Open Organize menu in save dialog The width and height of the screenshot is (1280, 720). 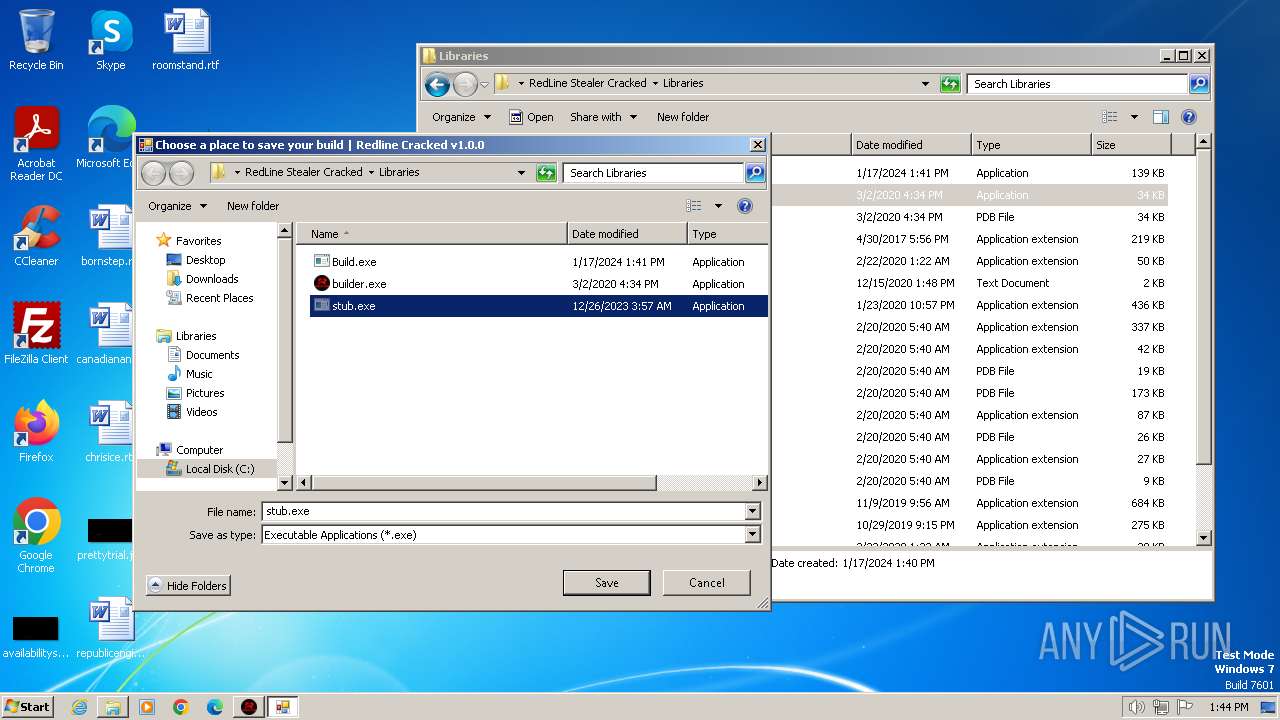coord(177,206)
